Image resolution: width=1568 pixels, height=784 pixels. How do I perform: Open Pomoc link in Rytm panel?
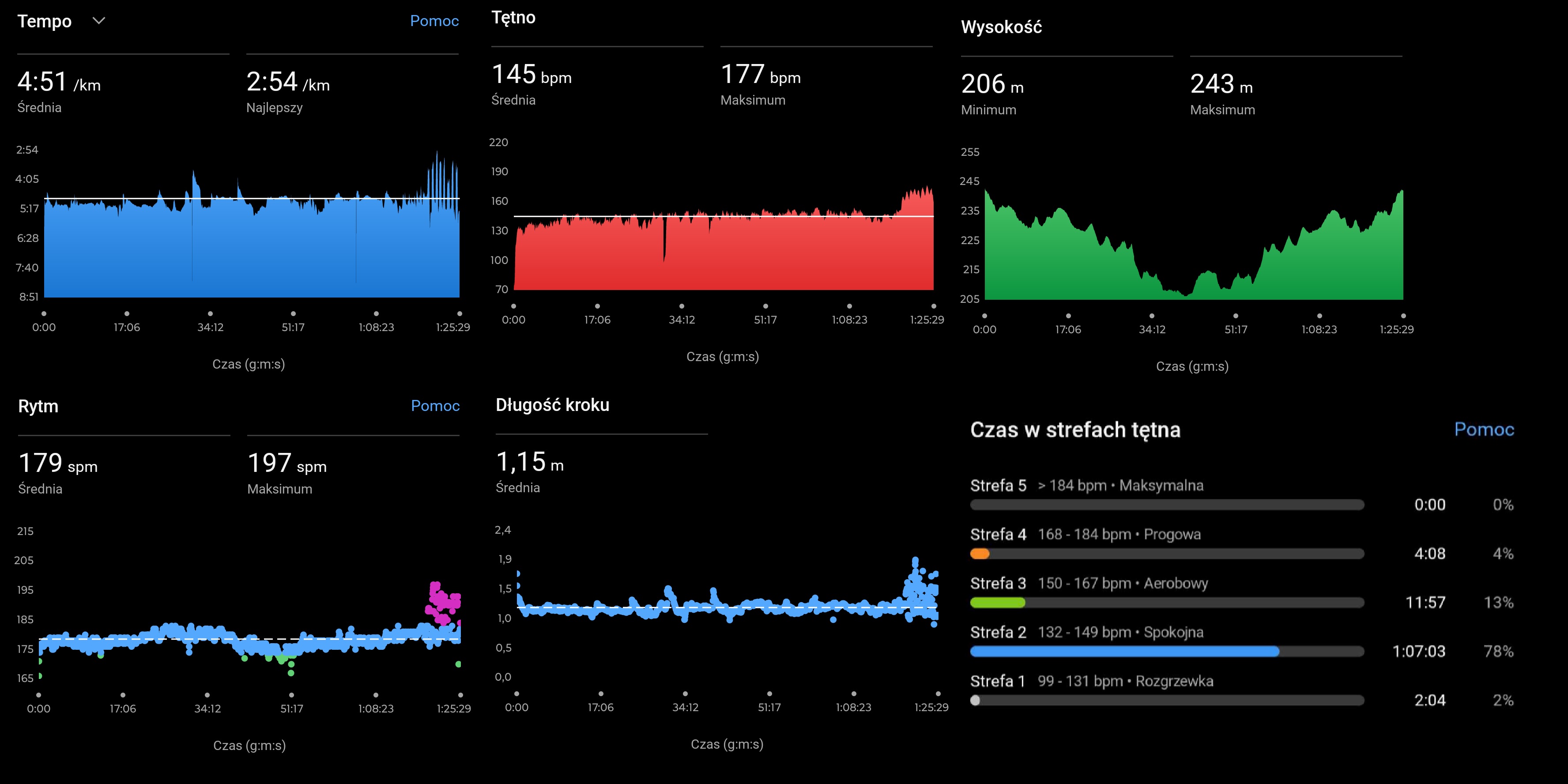point(435,406)
